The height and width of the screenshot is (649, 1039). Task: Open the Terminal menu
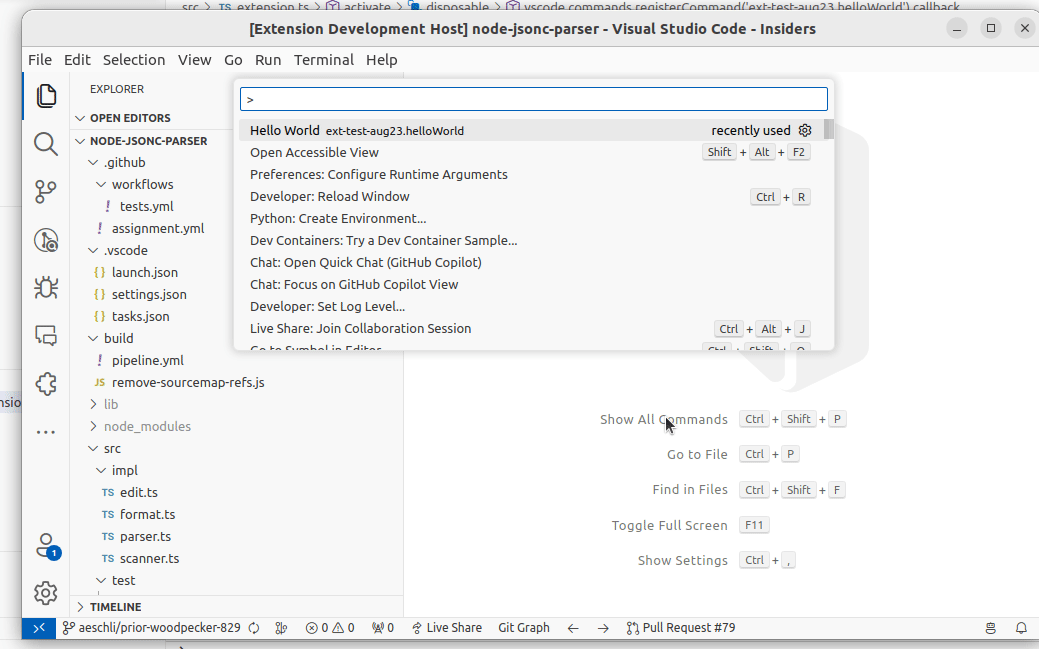(323, 60)
